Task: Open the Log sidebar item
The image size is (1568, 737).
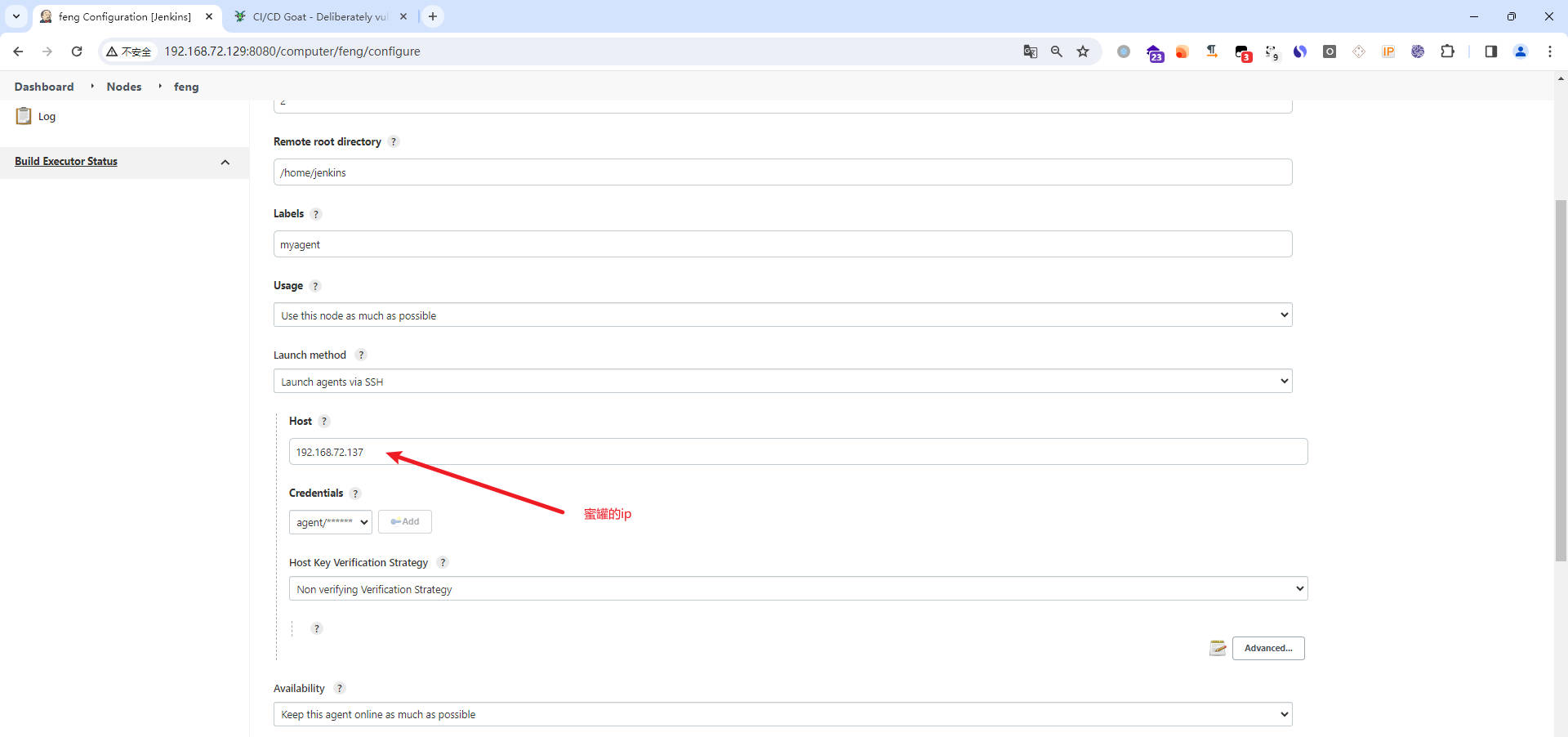Action: coord(36,116)
